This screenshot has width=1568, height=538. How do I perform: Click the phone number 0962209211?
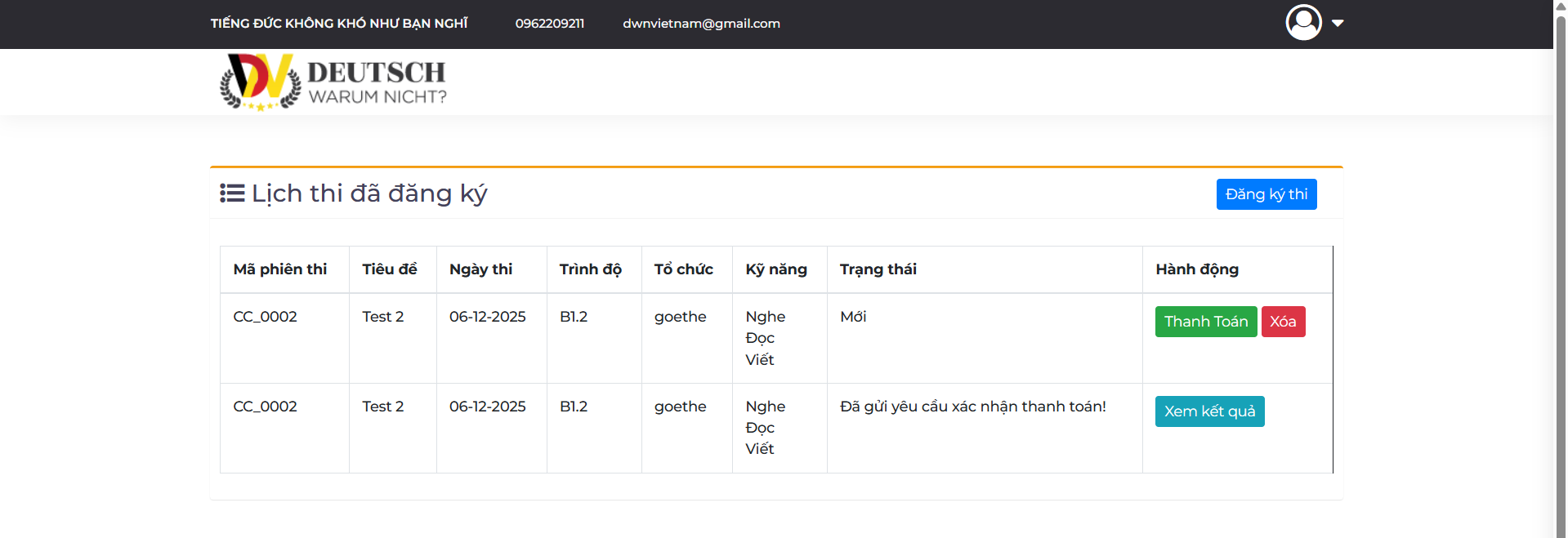pyautogui.click(x=549, y=24)
